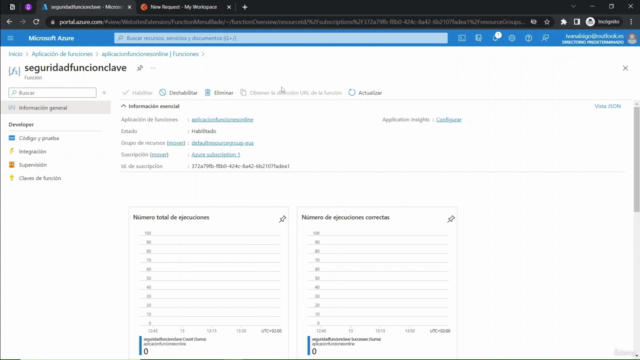Image resolution: width=640 pixels, height=360 pixels.
Task: Close the seguridadfuncionclave blade
Action: pyautogui.click(x=625, y=68)
